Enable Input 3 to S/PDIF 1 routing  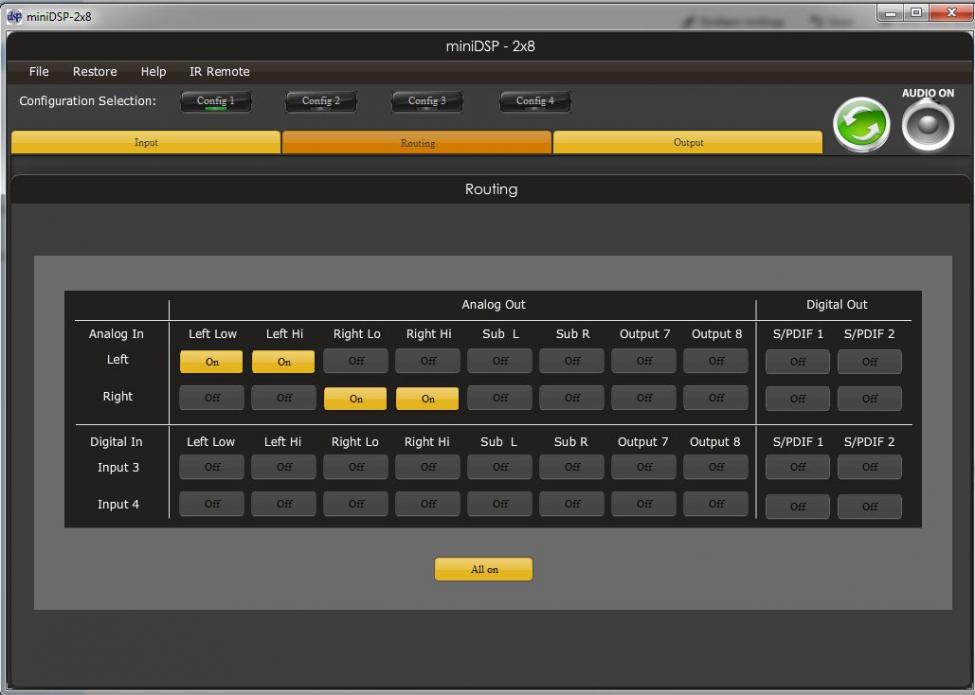click(x=798, y=467)
